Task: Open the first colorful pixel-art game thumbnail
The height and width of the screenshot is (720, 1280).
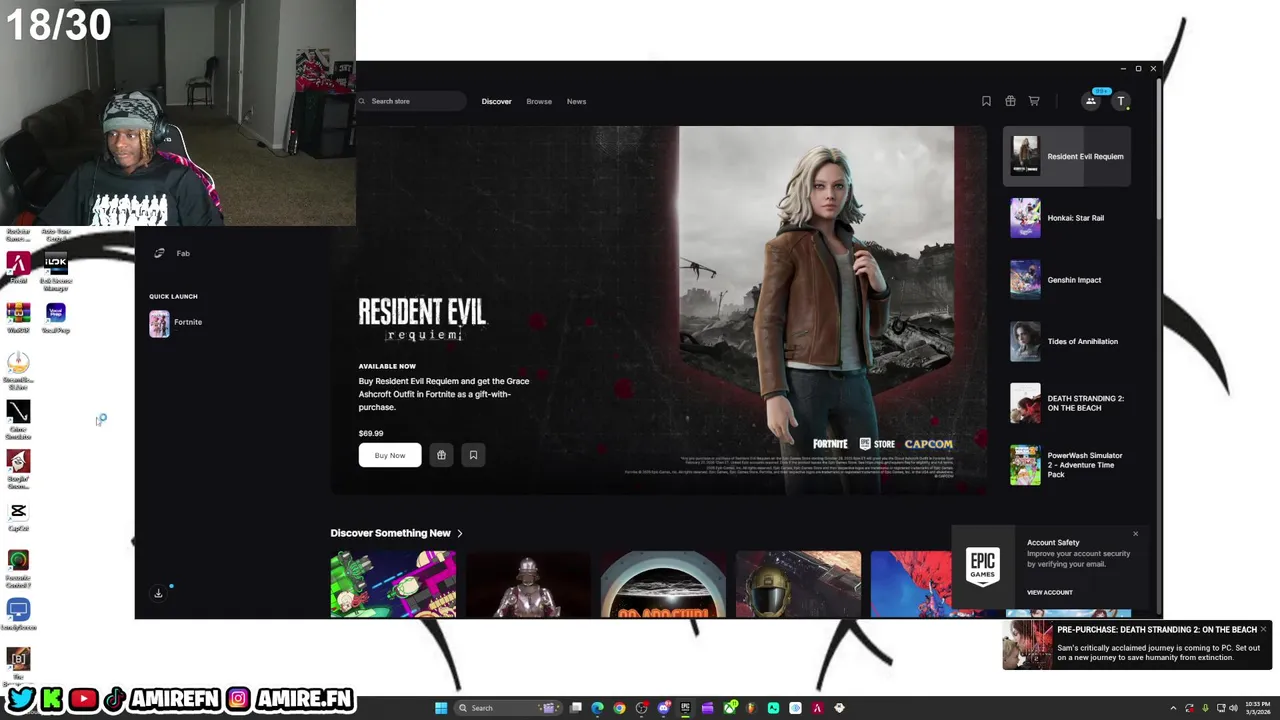Action: click(393, 584)
